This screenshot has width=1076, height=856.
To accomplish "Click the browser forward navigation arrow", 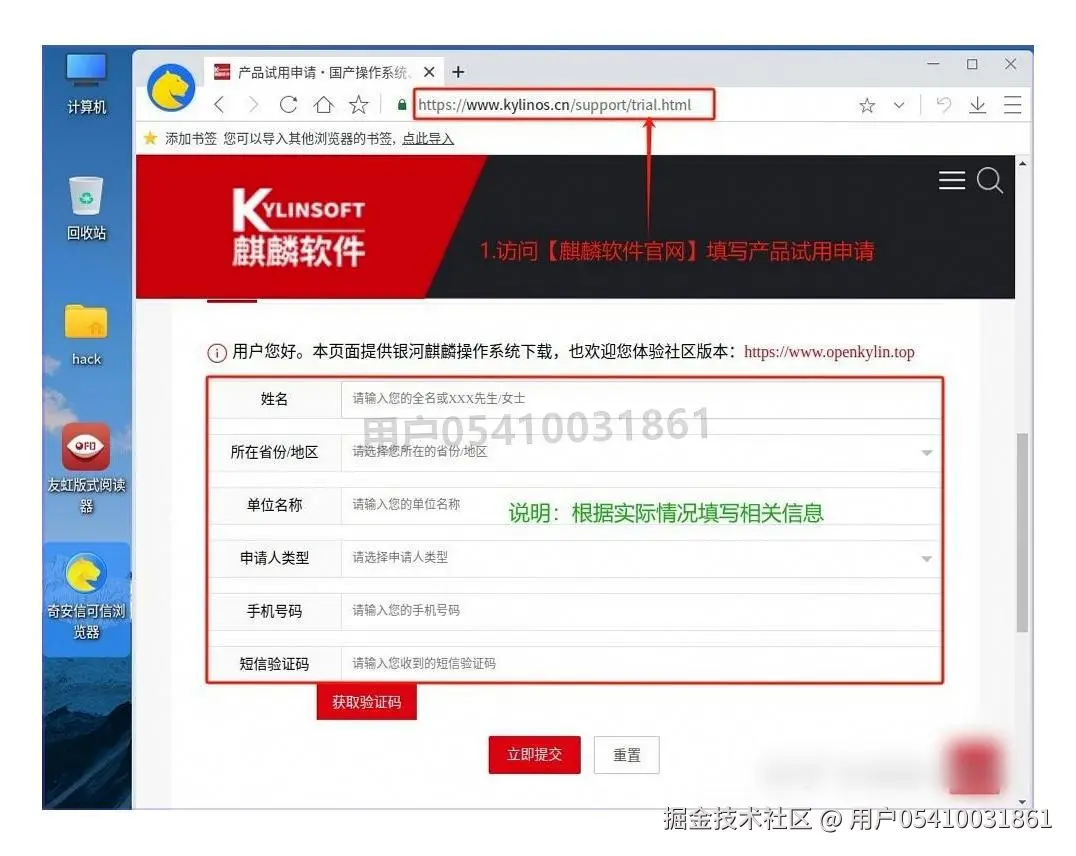I will click(253, 104).
